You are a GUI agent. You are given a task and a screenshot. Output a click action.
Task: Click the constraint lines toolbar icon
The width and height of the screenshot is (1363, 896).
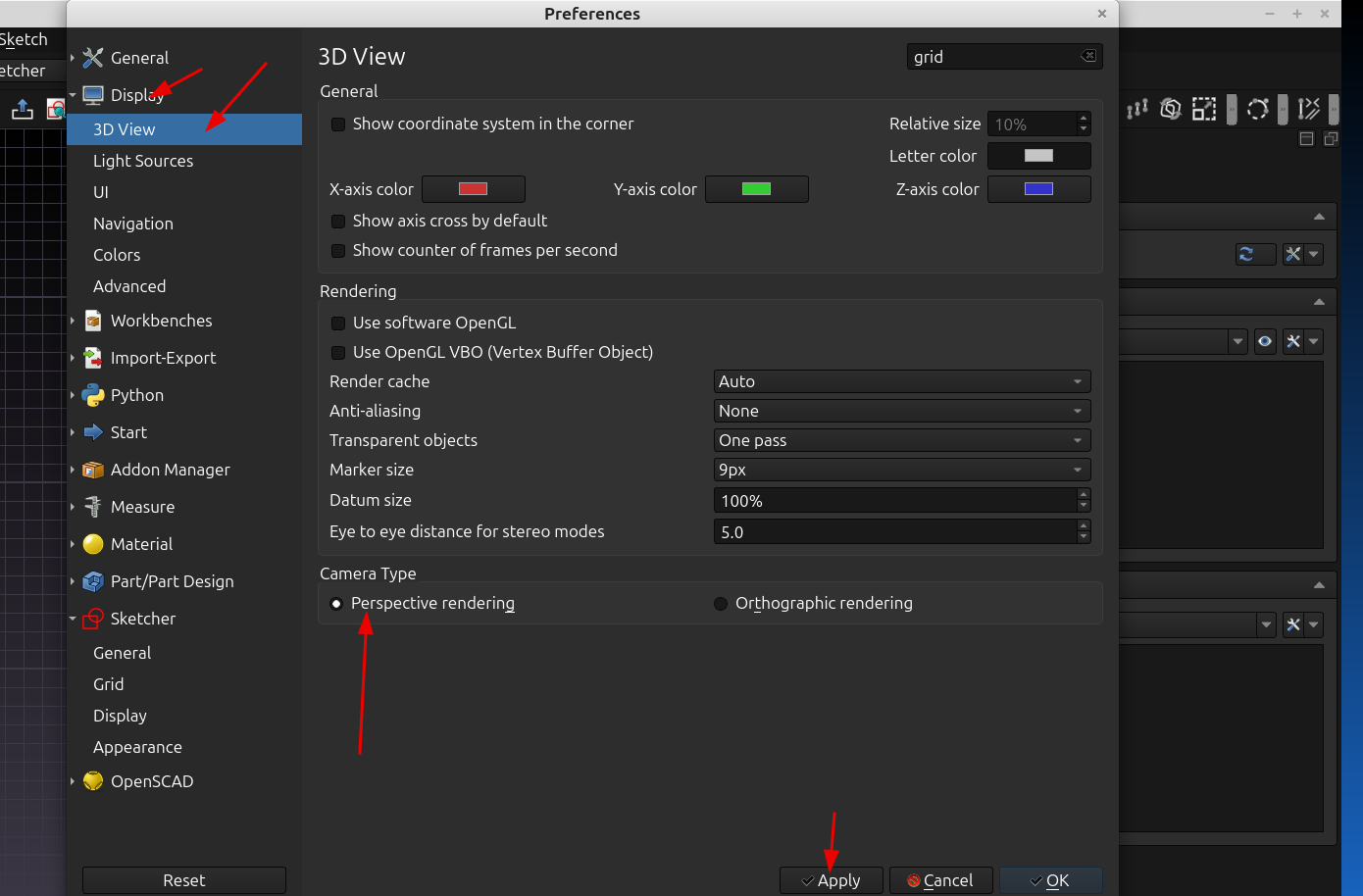click(1309, 109)
